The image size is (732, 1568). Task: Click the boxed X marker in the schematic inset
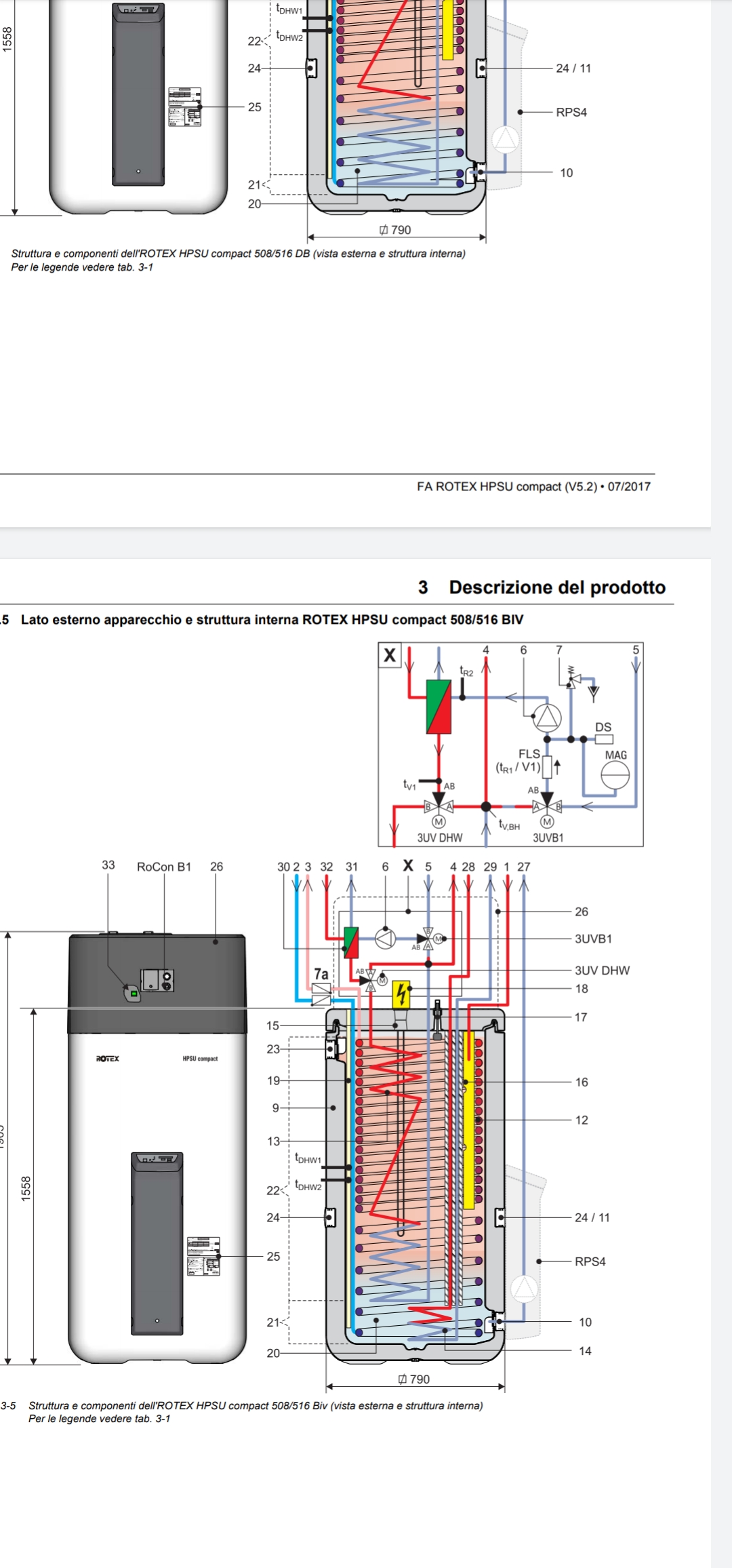(x=390, y=655)
